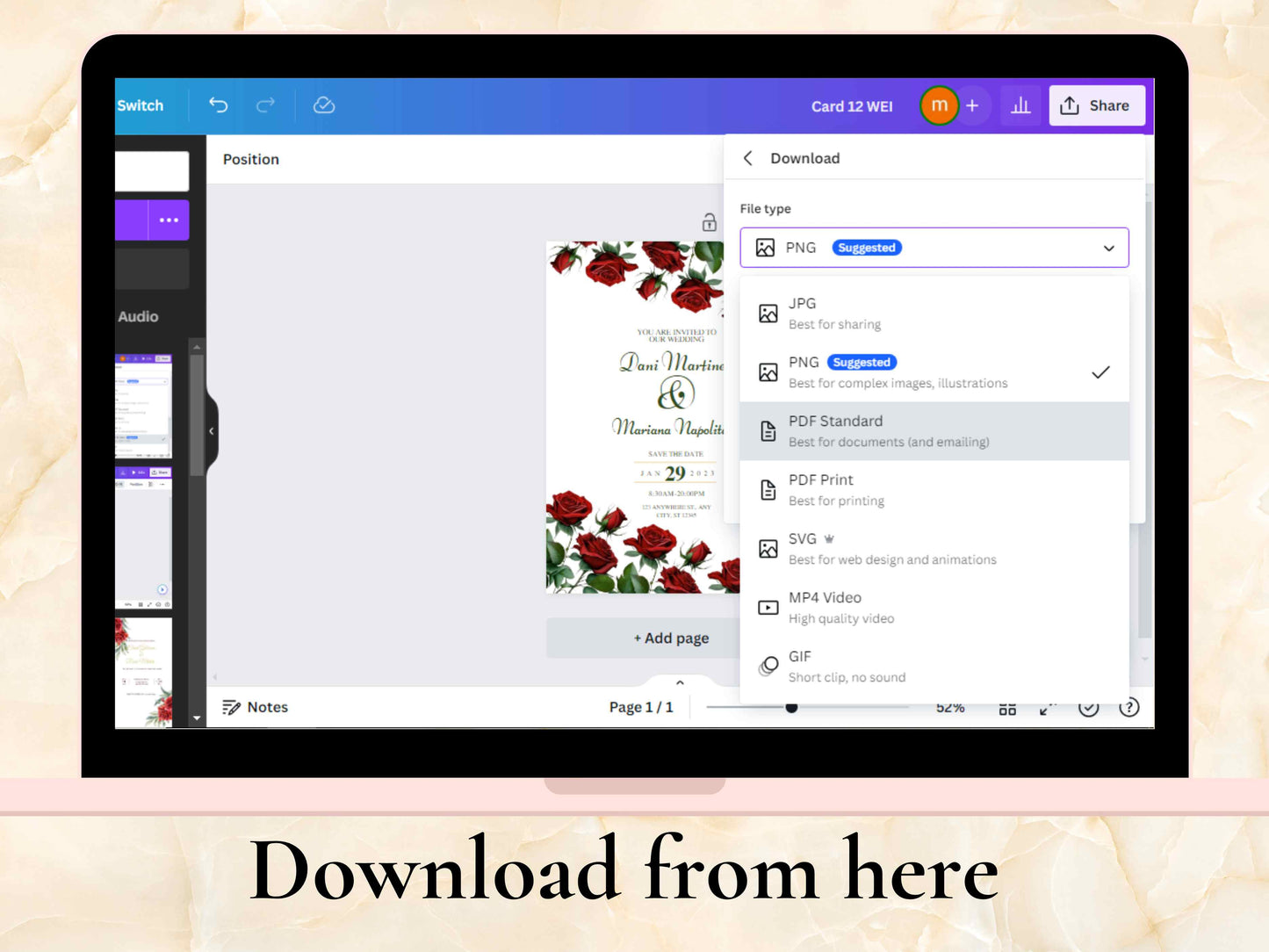The width and height of the screenshot is (1269, 952).
Task: Adjust the zoom slider handle
Action: pyautogui.click(x=791, y=707)
